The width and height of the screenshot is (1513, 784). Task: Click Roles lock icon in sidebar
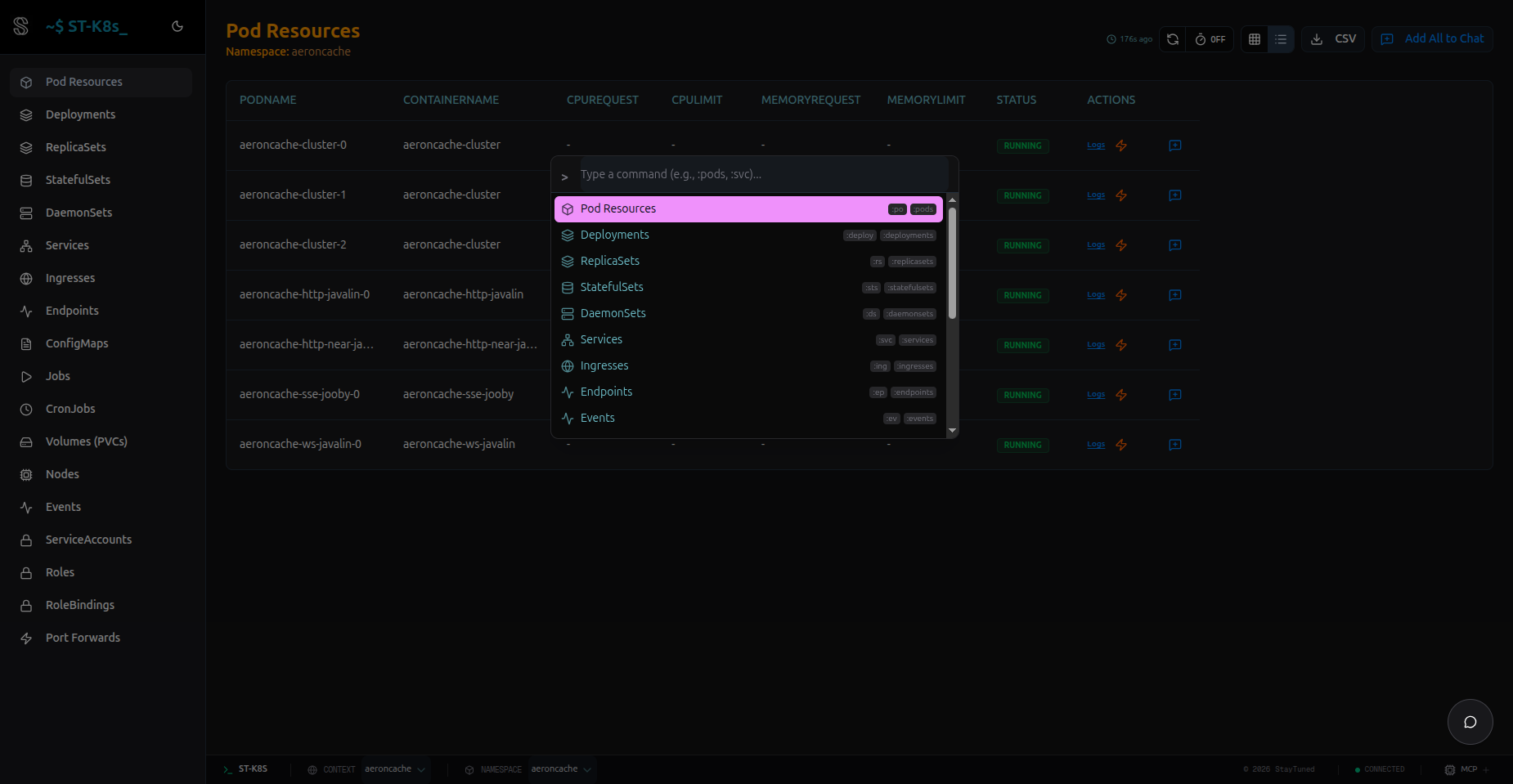click(26, 572)
